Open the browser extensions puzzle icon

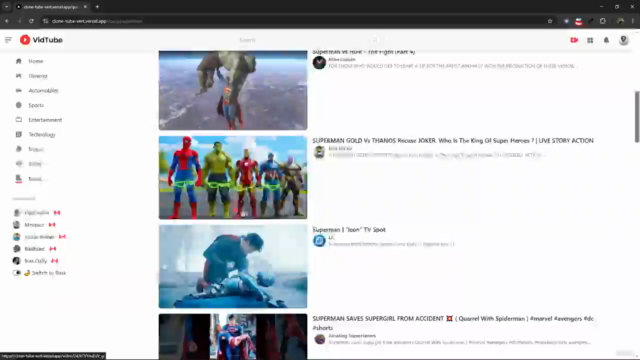(603, 21)
